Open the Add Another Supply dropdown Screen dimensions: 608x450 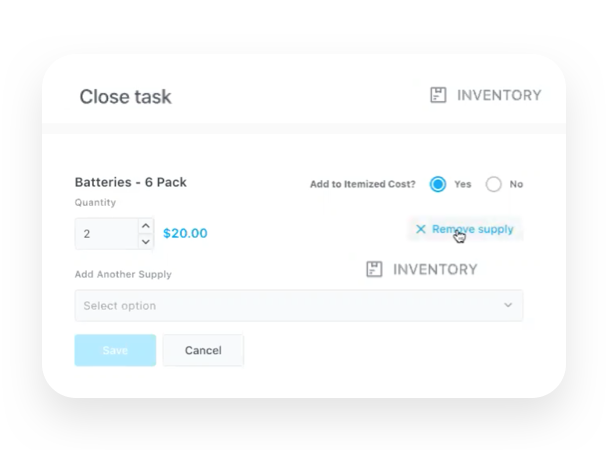299,305
